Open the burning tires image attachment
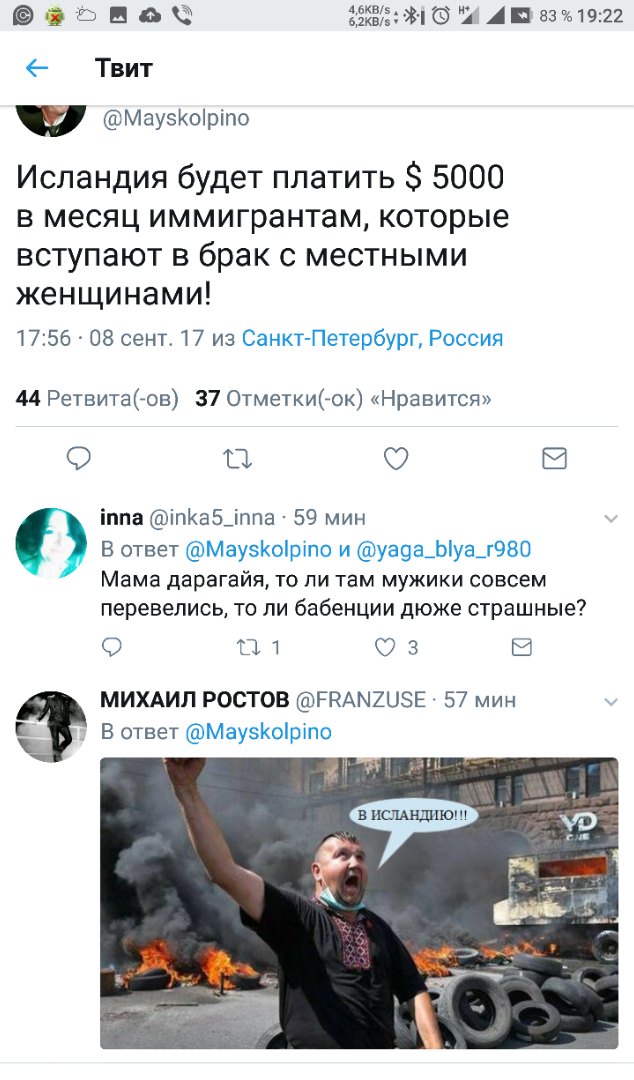The height and width of the screenshot is (1080, 634). click(359, 903)
